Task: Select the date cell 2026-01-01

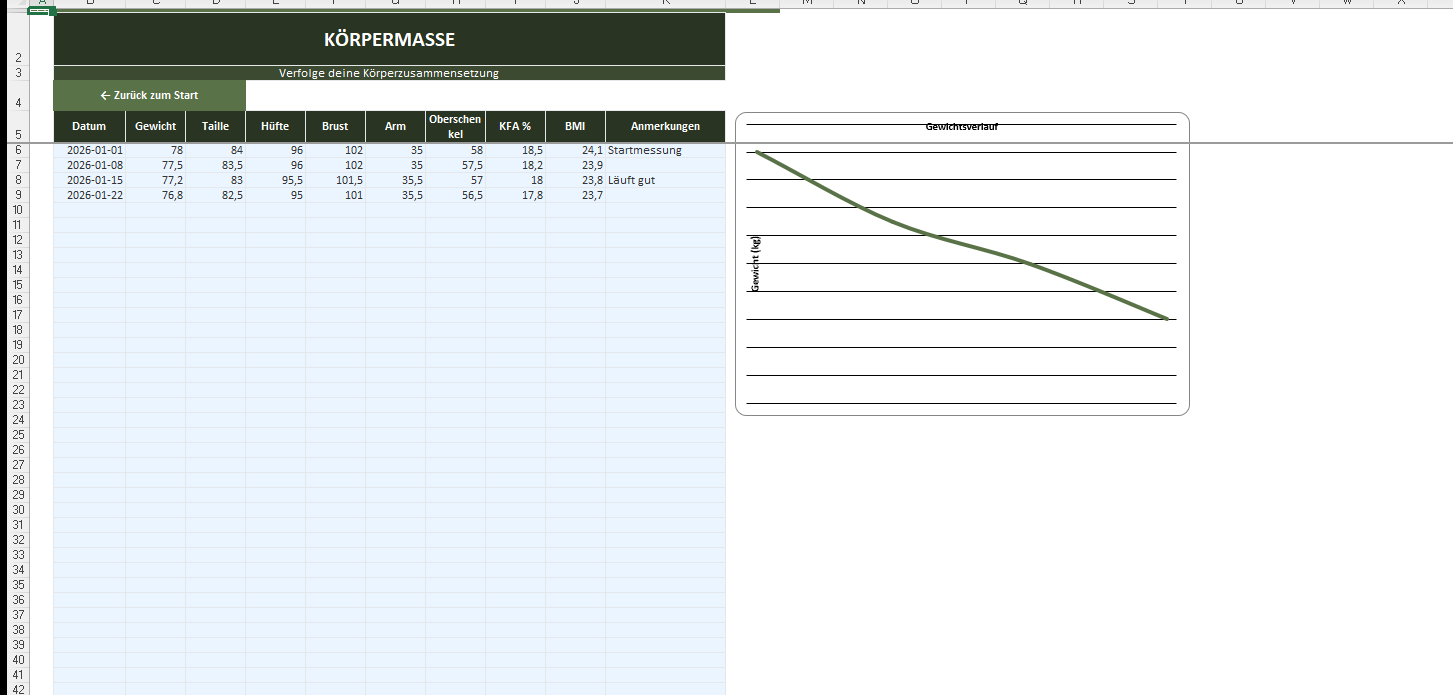Action: pyautogui.click(x=90, y=150)
